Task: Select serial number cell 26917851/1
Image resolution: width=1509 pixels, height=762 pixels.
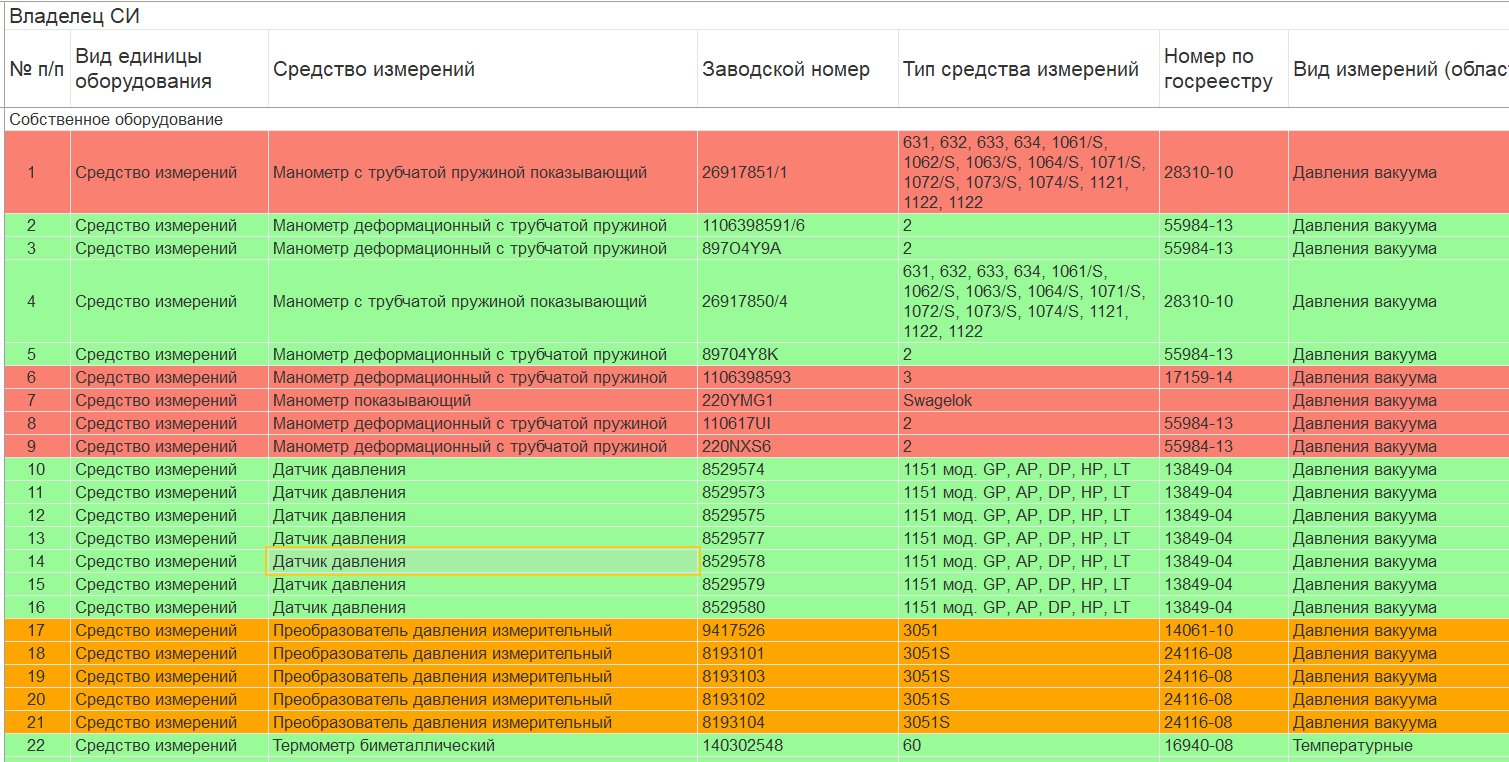Action: 745,172
